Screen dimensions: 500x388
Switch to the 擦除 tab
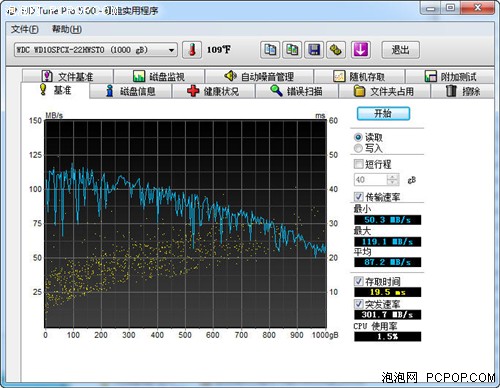tap(463, 91)
